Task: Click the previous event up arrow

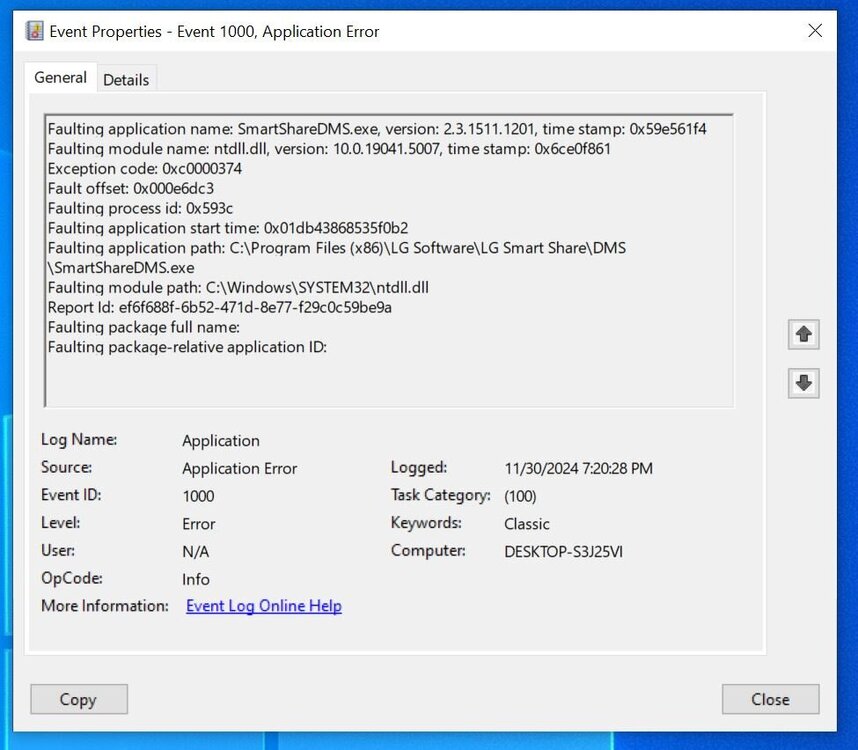Action: 803,334
